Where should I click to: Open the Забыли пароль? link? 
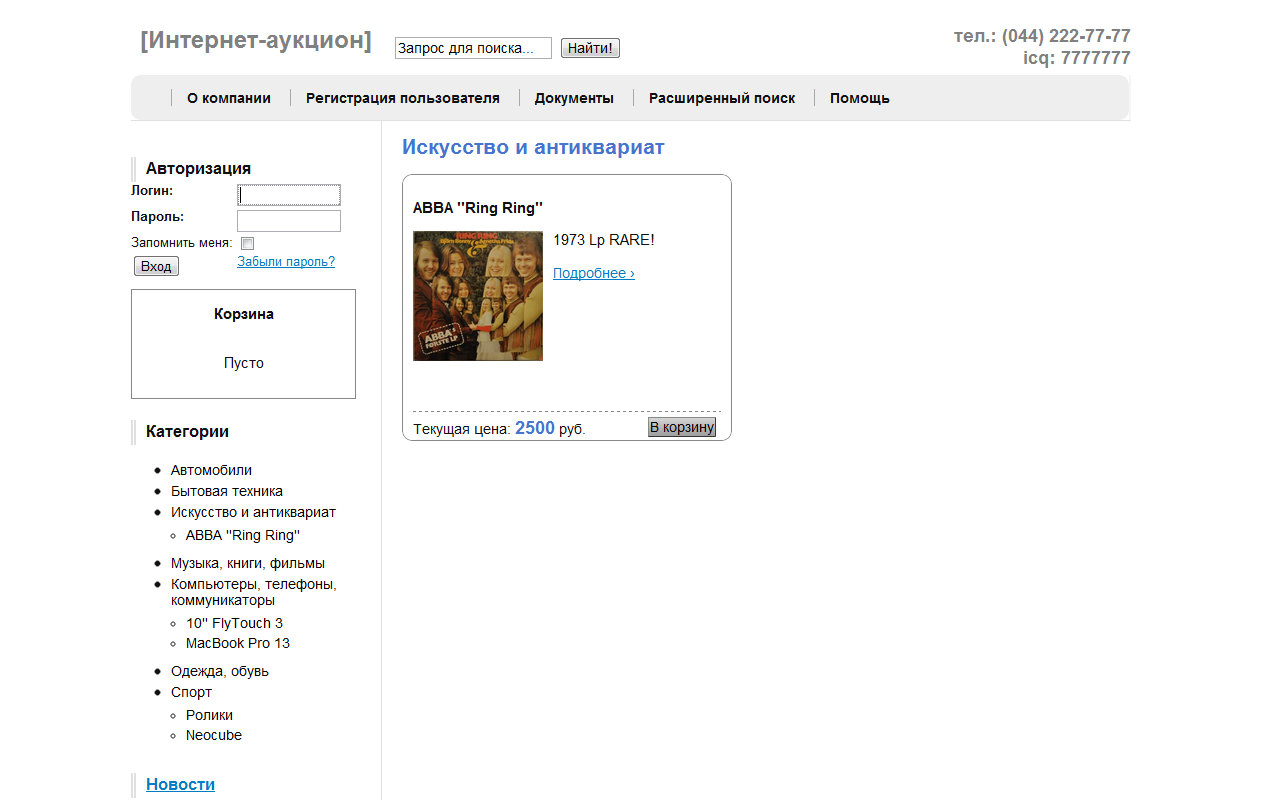pyautogui.click(x=286, y=262)
